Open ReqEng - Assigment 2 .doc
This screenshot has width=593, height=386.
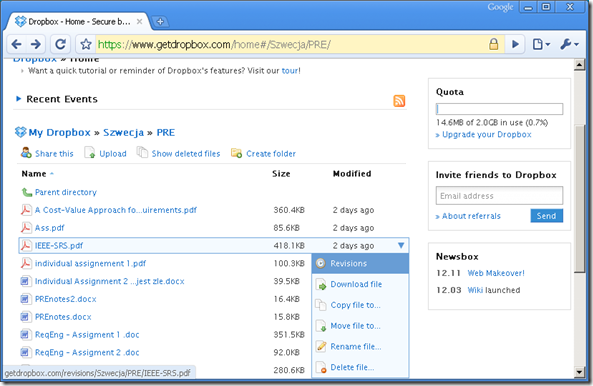click(87, 352)
